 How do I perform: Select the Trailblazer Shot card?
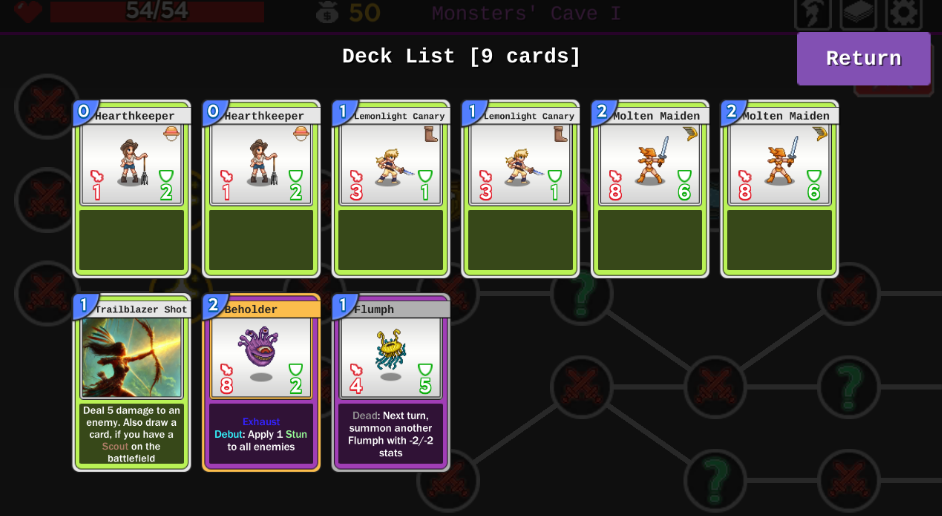click(132, 383)
